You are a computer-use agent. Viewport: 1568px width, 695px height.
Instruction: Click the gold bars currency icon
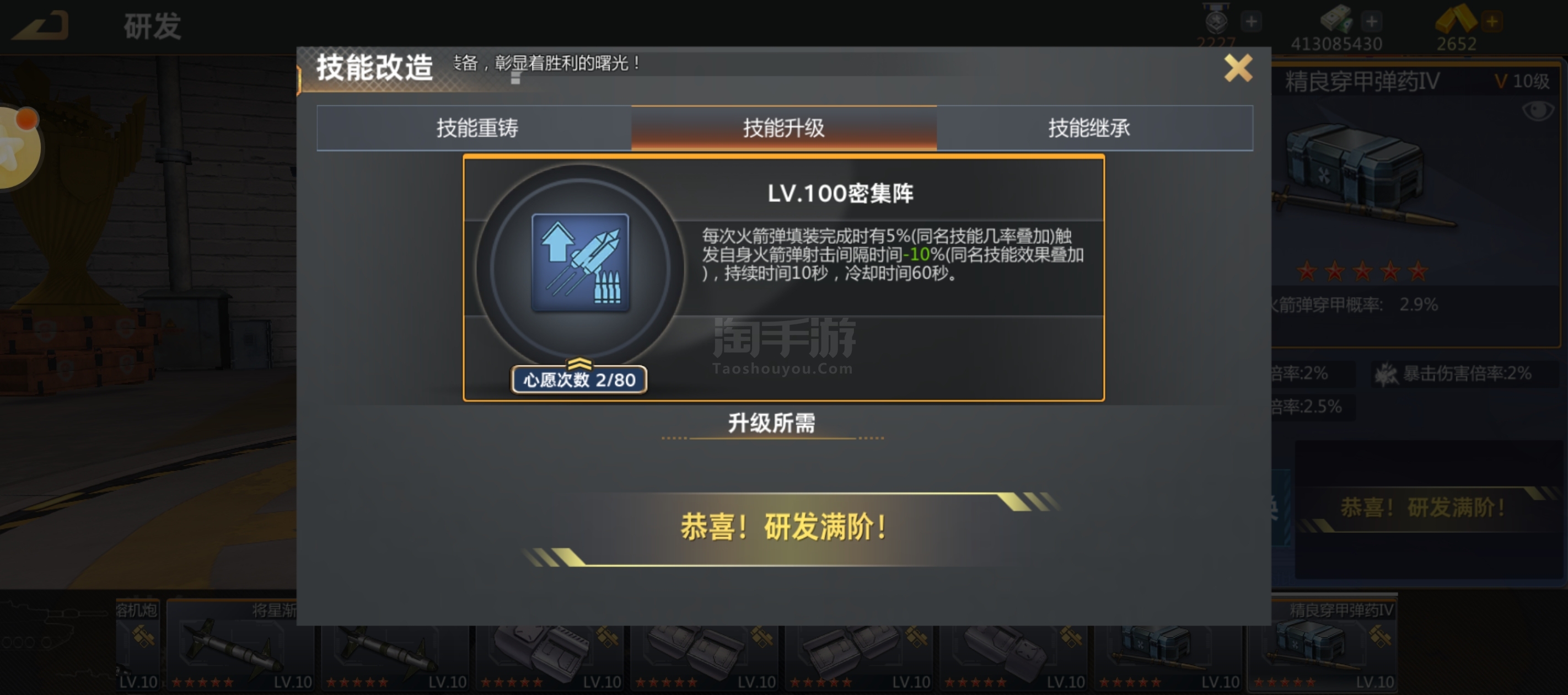pos(1456,19)
